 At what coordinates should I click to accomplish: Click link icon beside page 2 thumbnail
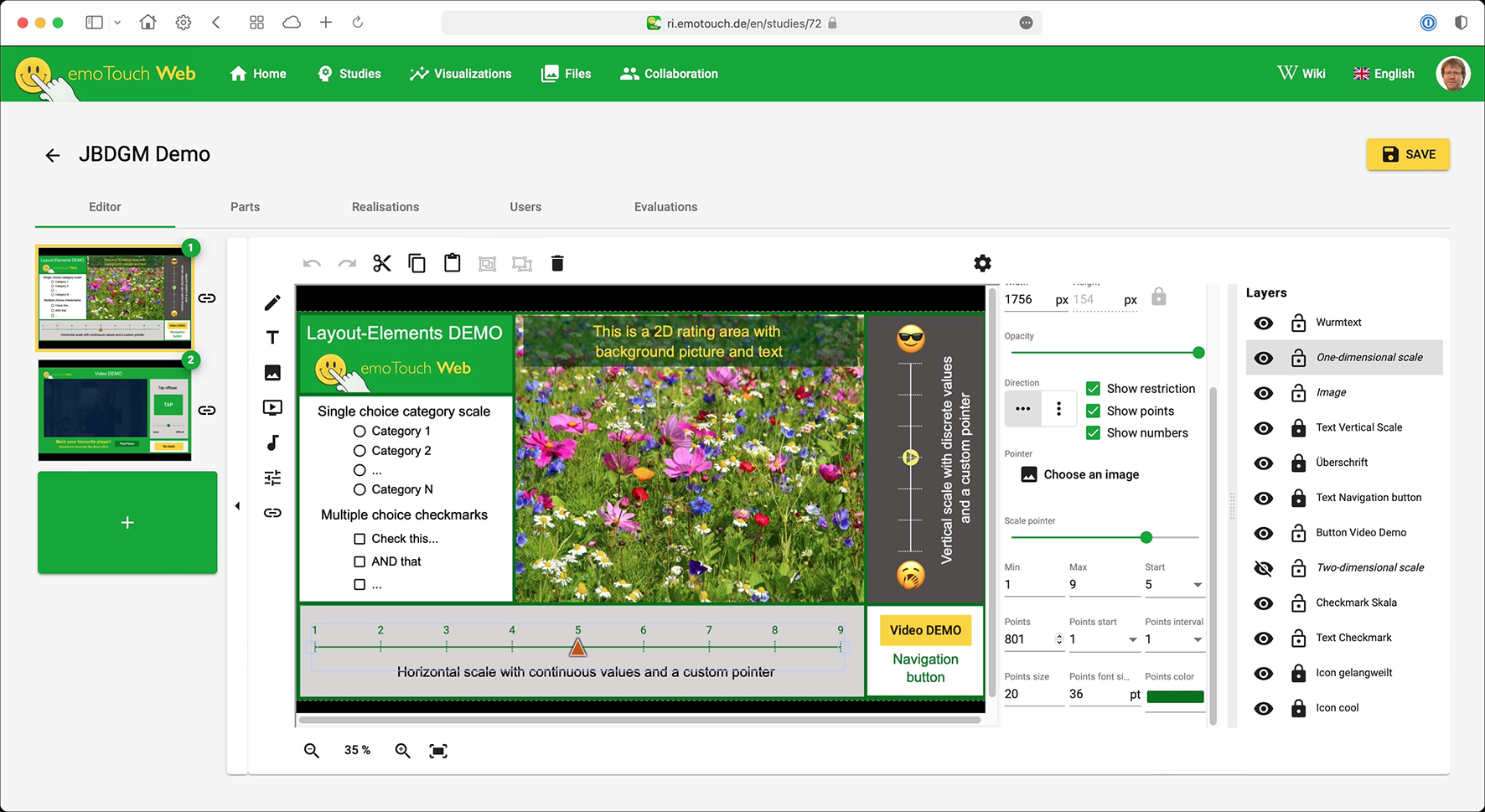(x=207, y=411)
